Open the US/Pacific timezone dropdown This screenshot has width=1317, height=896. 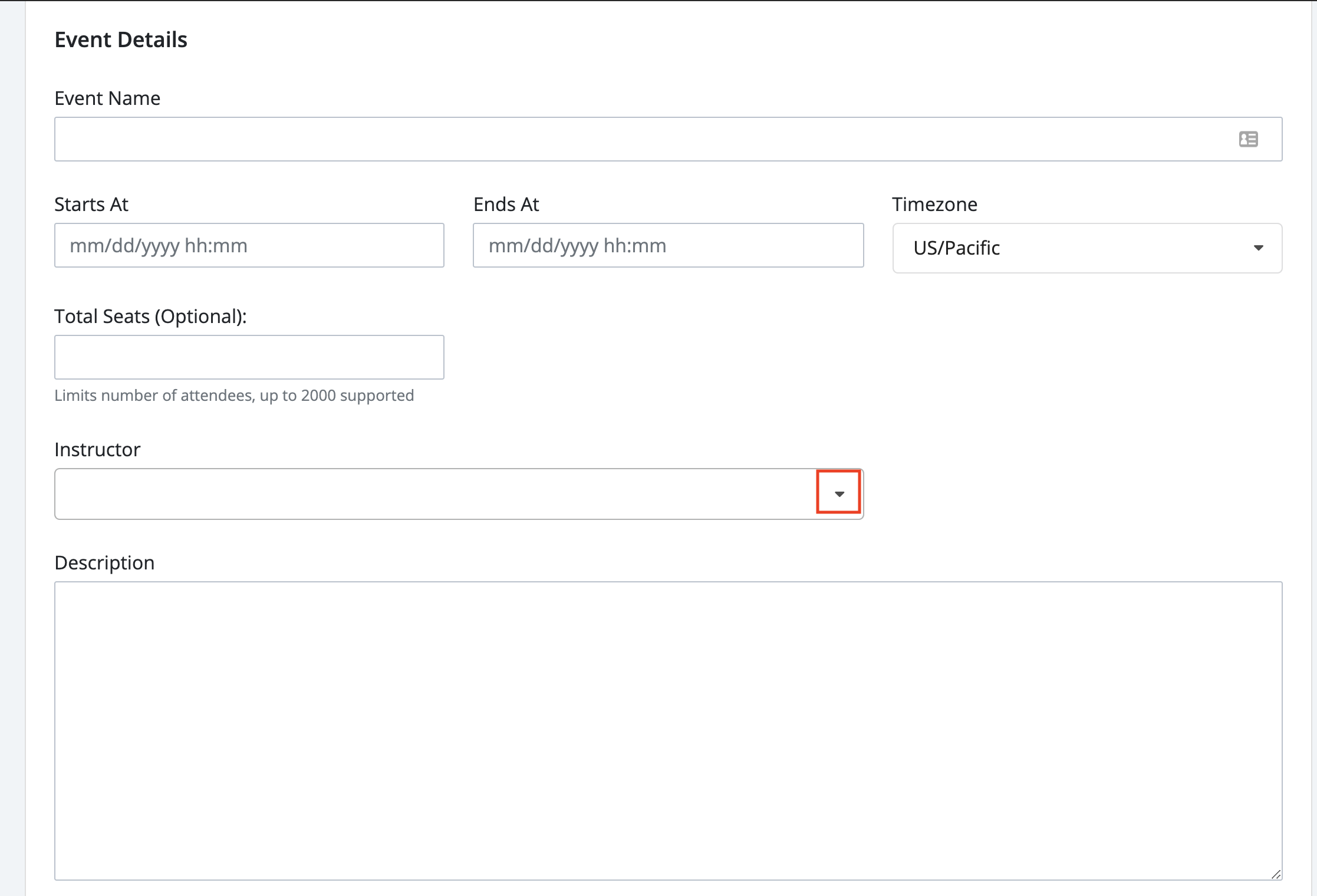pos(1061,248)
